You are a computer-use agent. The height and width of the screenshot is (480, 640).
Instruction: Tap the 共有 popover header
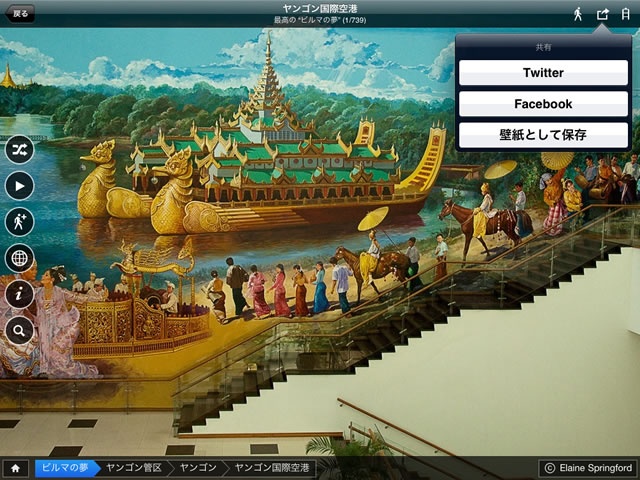pos(543,47)
